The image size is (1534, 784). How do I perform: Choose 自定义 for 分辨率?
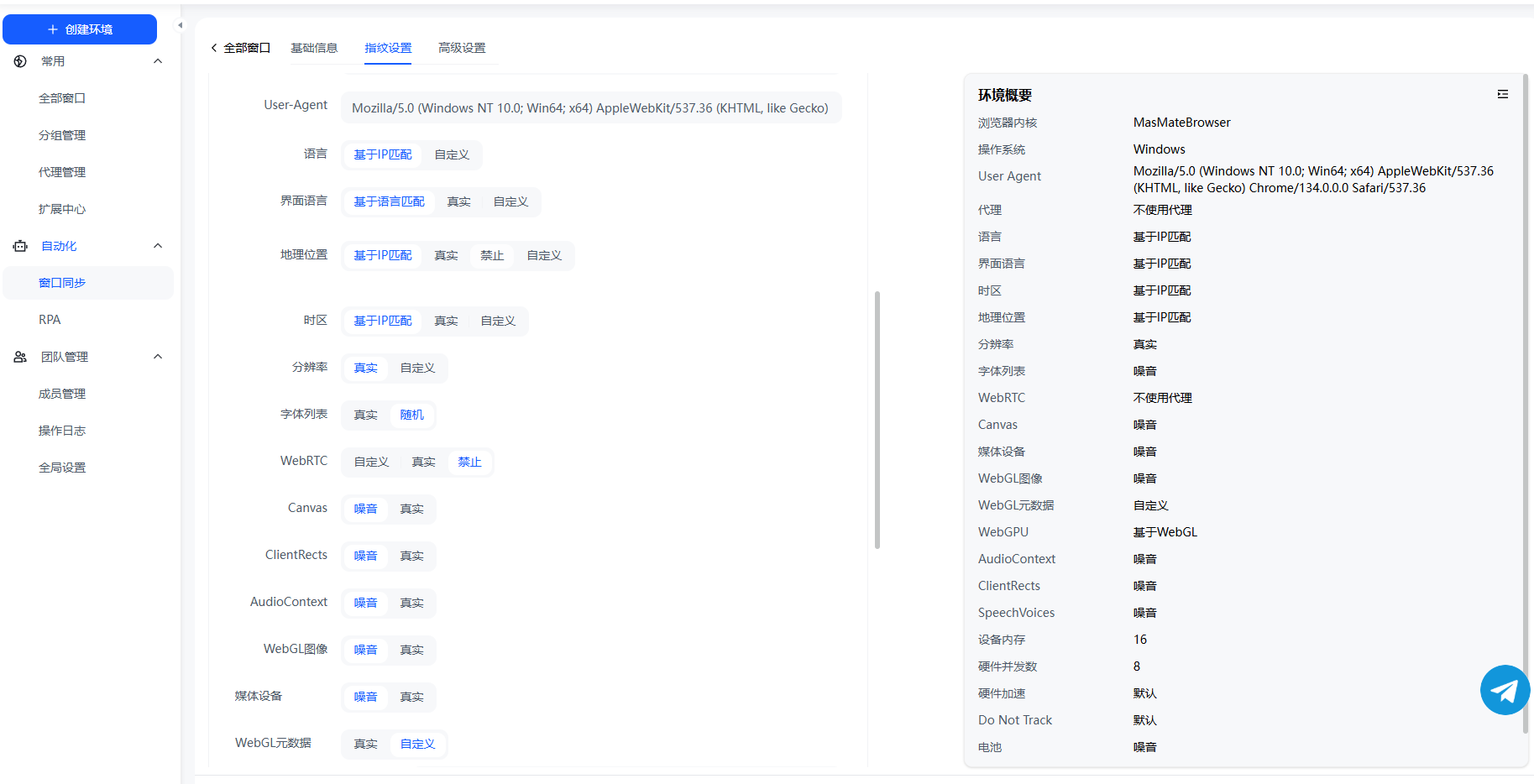417,368
